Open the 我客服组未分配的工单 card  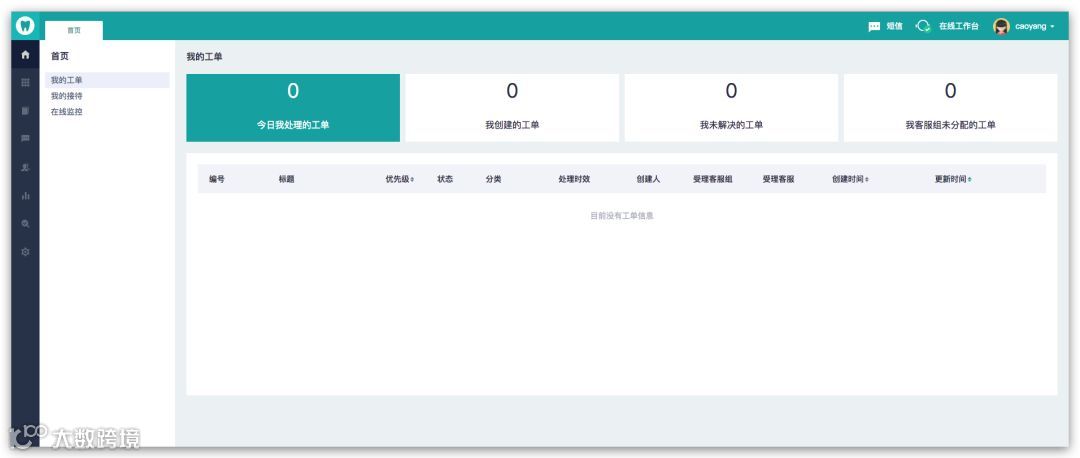coord(950,108)
